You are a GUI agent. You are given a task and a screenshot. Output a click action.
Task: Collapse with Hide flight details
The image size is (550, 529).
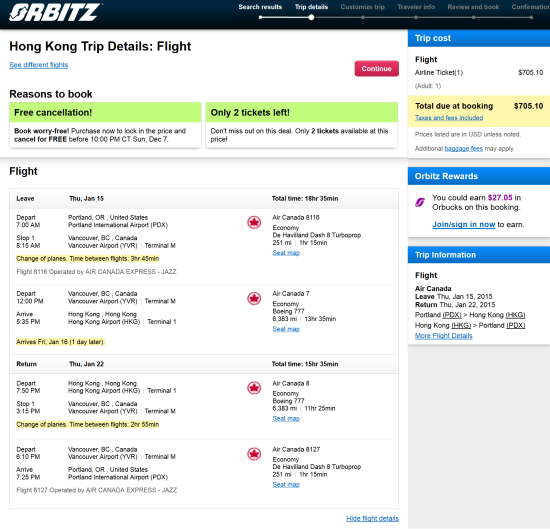(x=373, y=518)
